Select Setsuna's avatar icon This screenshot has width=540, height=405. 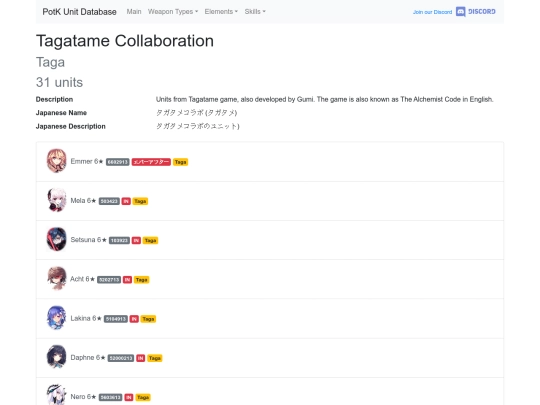click(x=56, y=239)
